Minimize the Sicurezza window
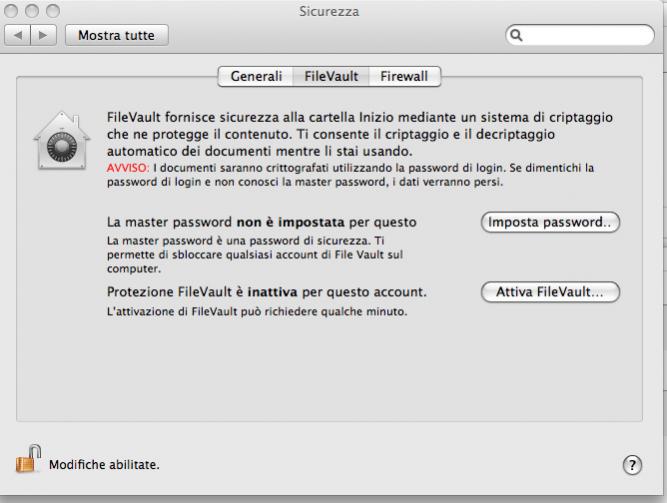Viewport: 667px width, 503px height. point(32,11)
